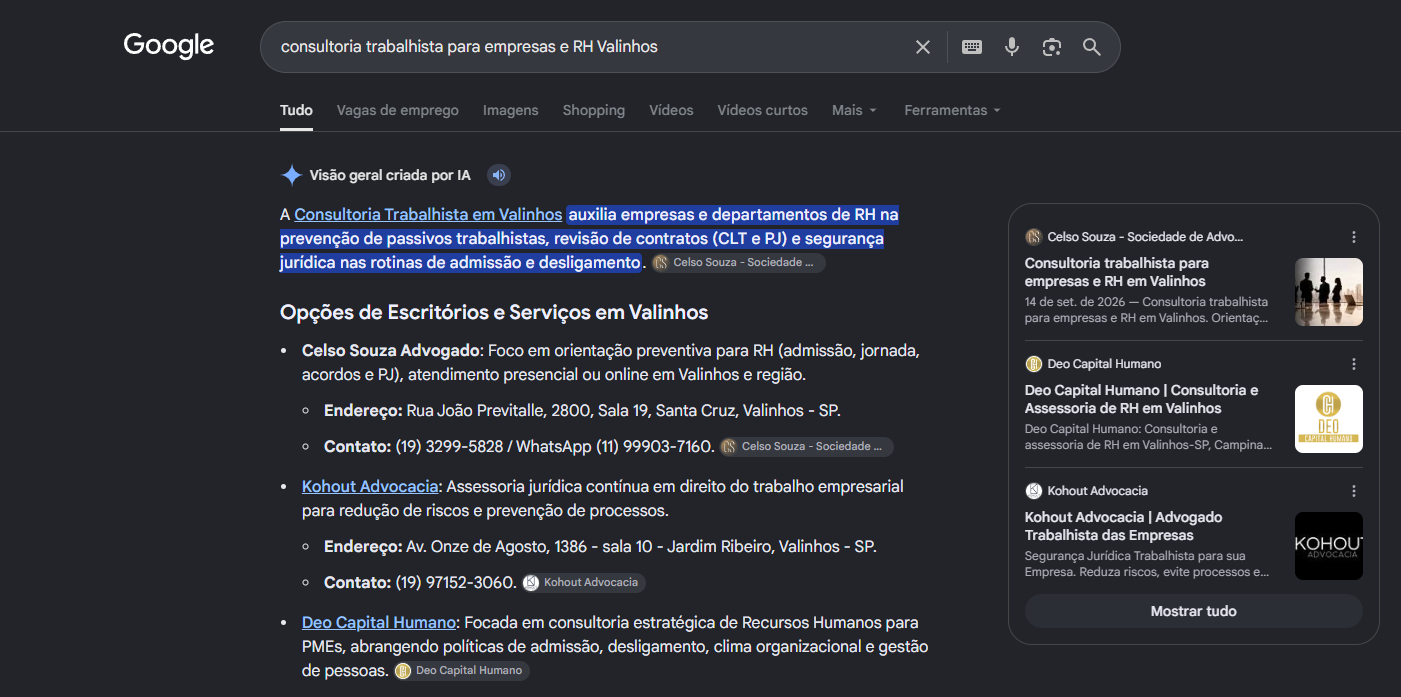Open Consultoria Trabalhista em Valinhos link

tap(428, 215)
